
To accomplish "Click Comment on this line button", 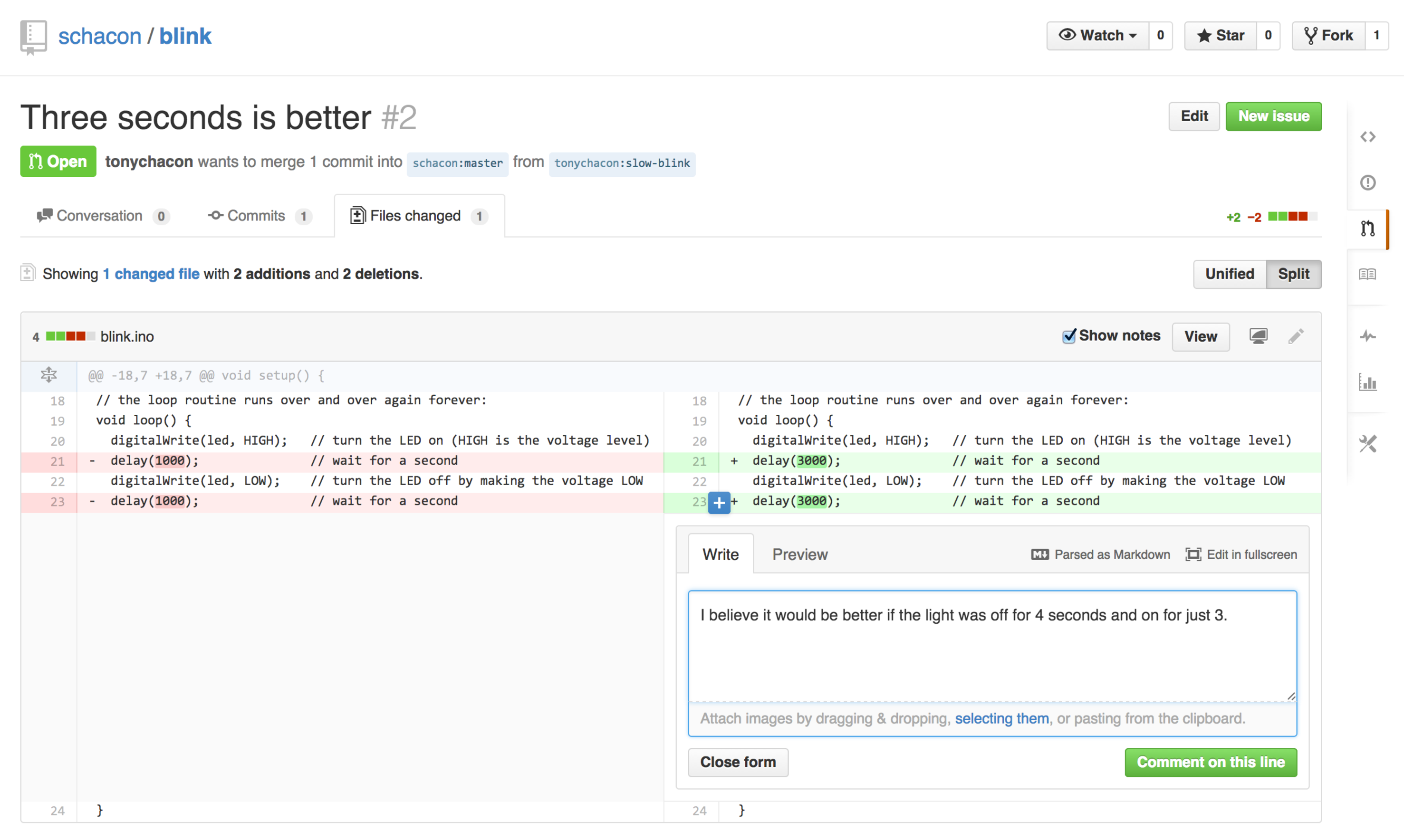I will 1211,763.
